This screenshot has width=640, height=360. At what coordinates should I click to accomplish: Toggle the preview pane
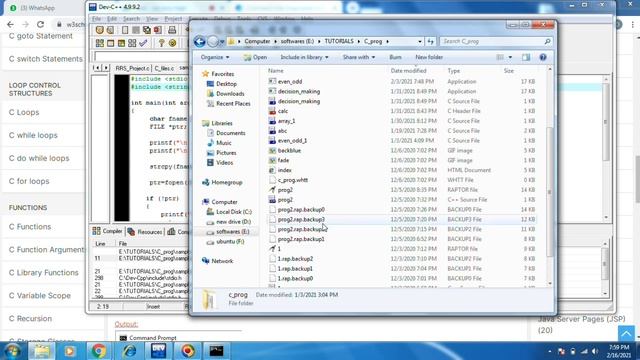[x=526, y=57]
